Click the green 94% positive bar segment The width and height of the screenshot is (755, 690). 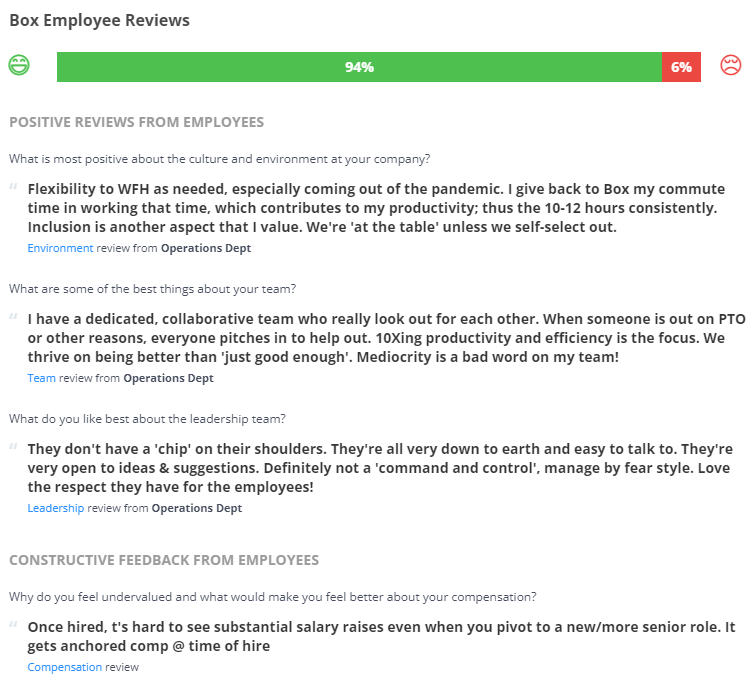(x=359, y=67)
